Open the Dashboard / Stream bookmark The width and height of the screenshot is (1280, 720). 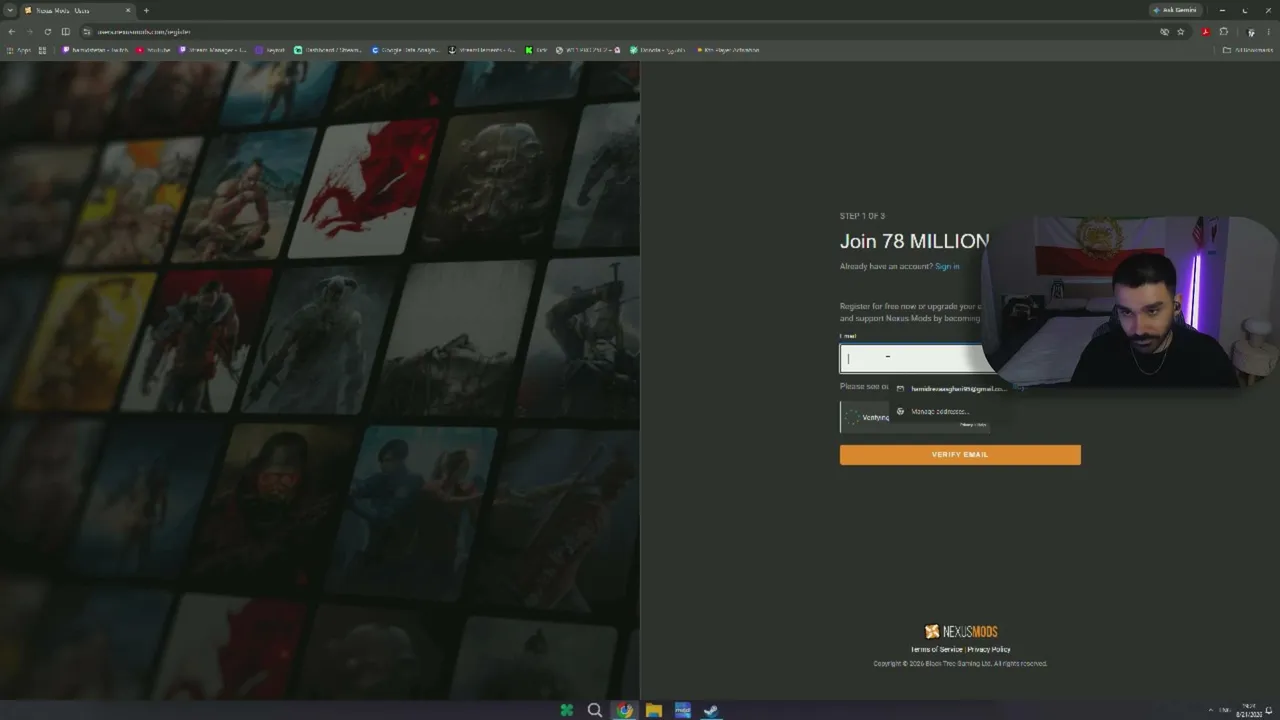tap(328, 50)
